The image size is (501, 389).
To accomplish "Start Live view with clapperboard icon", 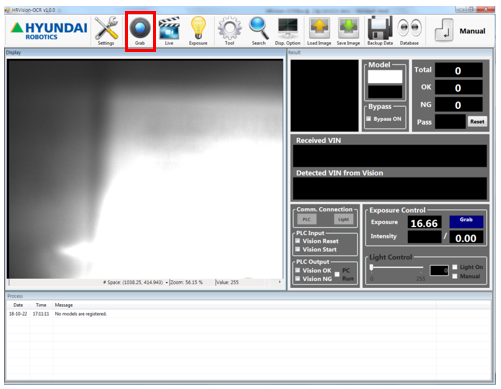I will (x=169, y=28).
